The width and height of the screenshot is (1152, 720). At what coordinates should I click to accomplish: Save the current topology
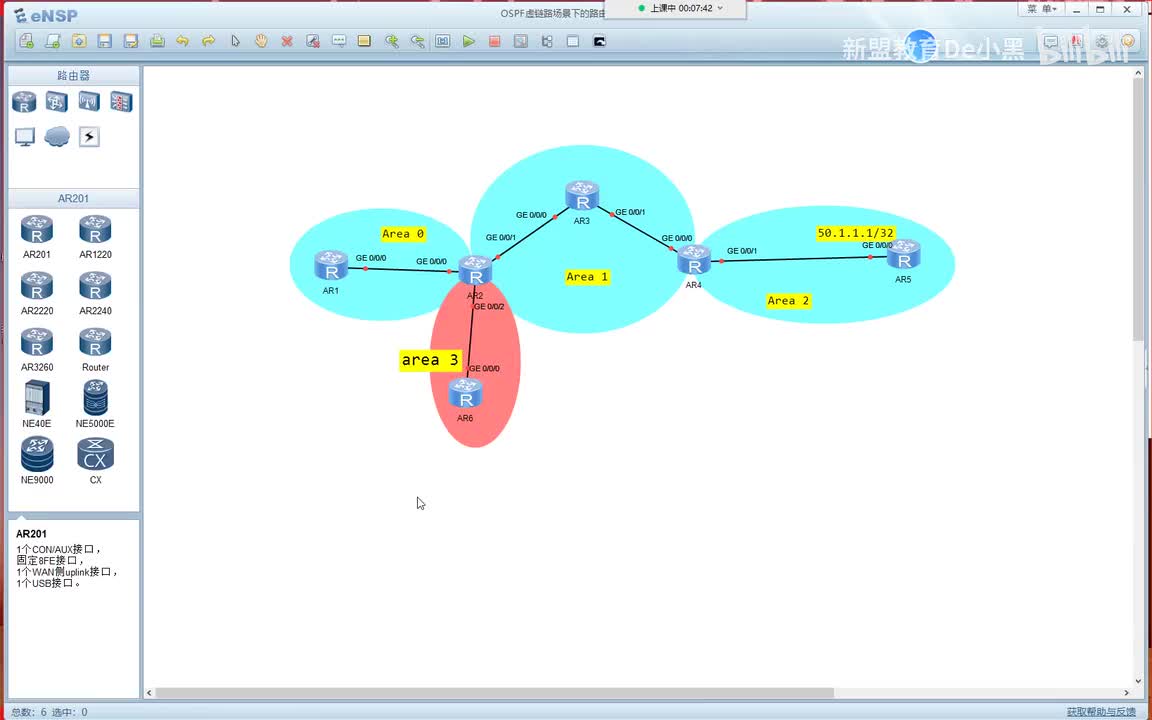105,41
